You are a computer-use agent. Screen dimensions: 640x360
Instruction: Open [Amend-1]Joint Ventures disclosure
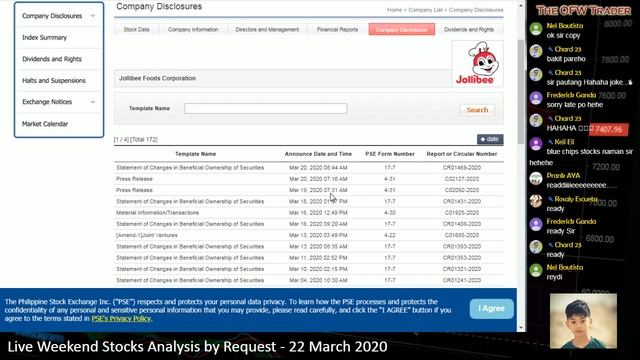[x=147, y=236]
